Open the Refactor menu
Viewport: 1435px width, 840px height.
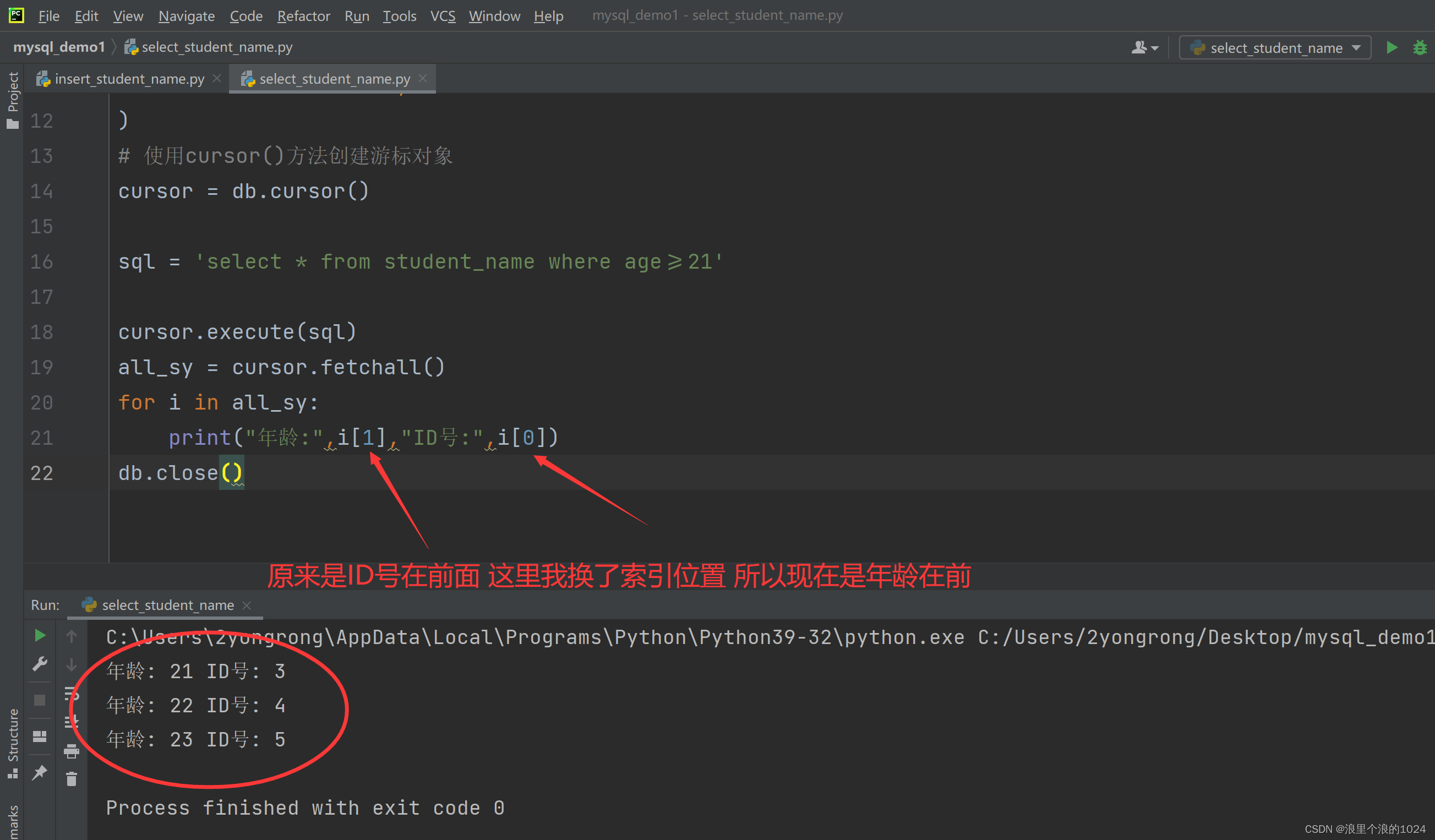coord(303,16)
